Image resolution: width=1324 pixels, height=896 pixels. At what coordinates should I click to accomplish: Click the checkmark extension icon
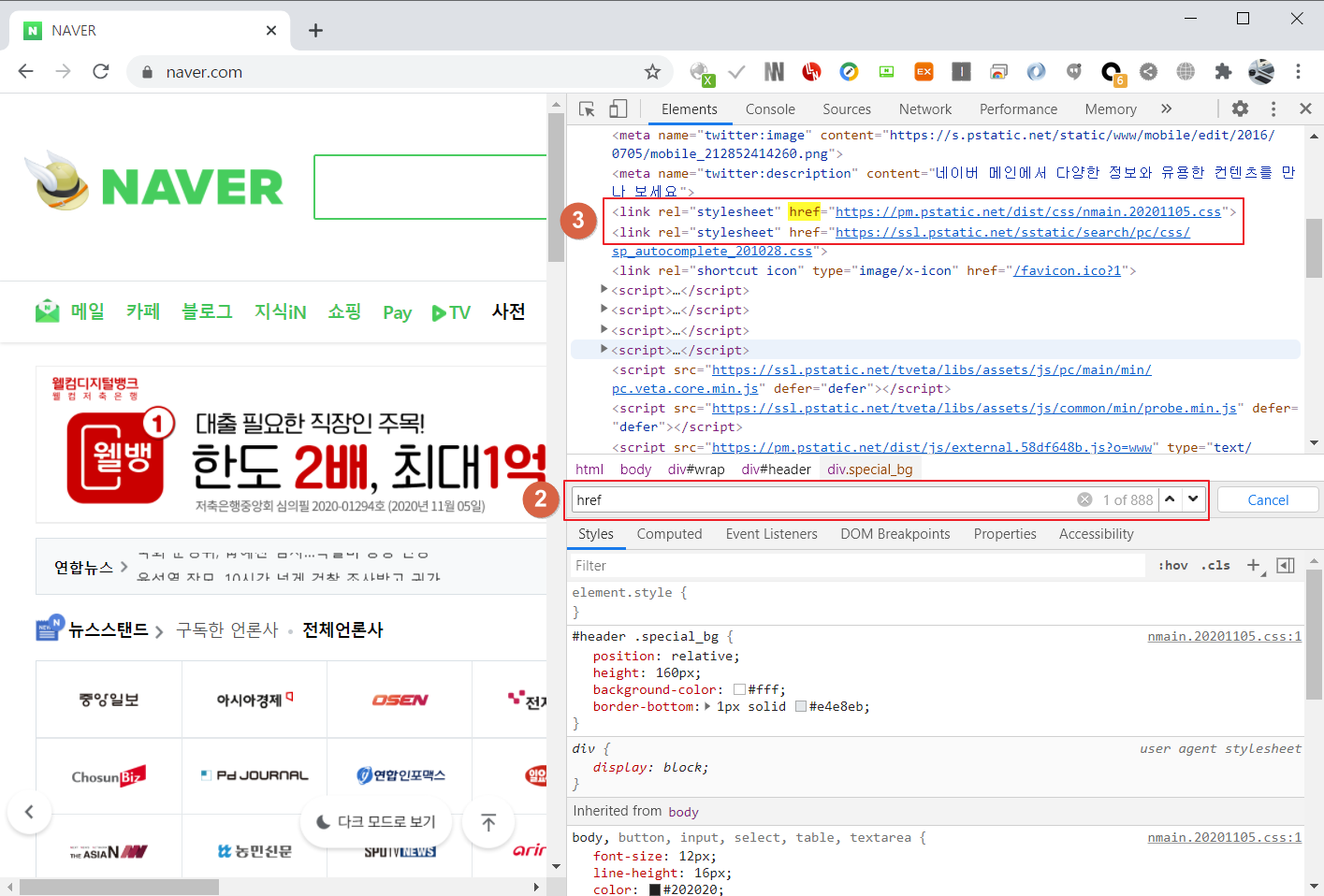(737, 71)
